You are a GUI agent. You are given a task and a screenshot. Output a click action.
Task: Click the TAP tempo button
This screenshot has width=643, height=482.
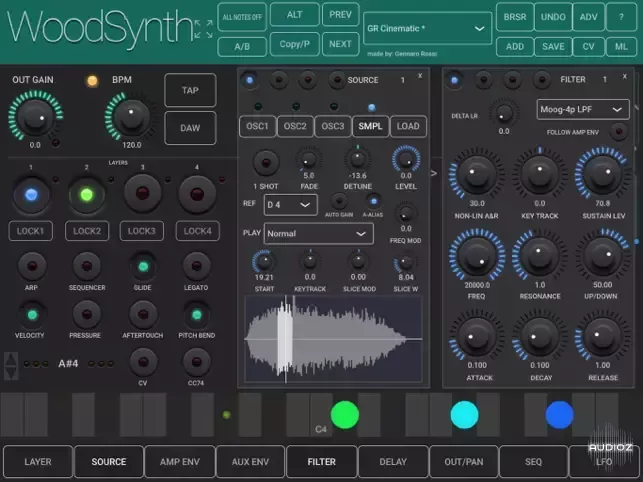tap(190, 90)
